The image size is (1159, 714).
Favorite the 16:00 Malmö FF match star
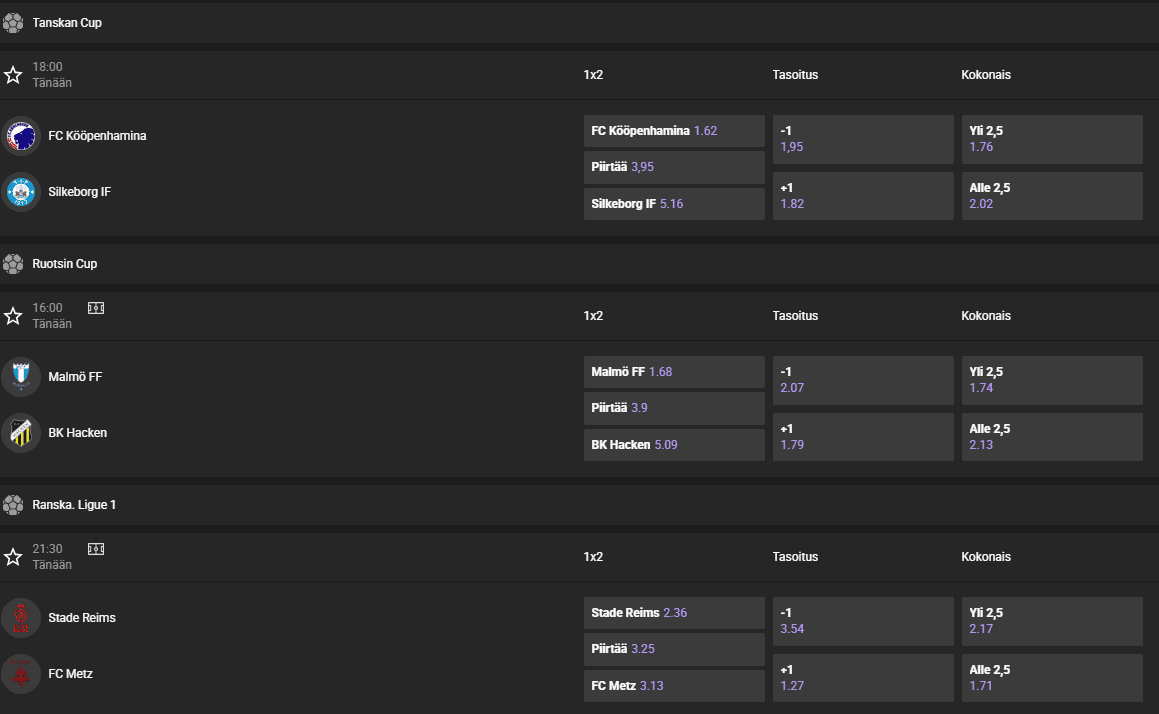click(x=13, y=316)
